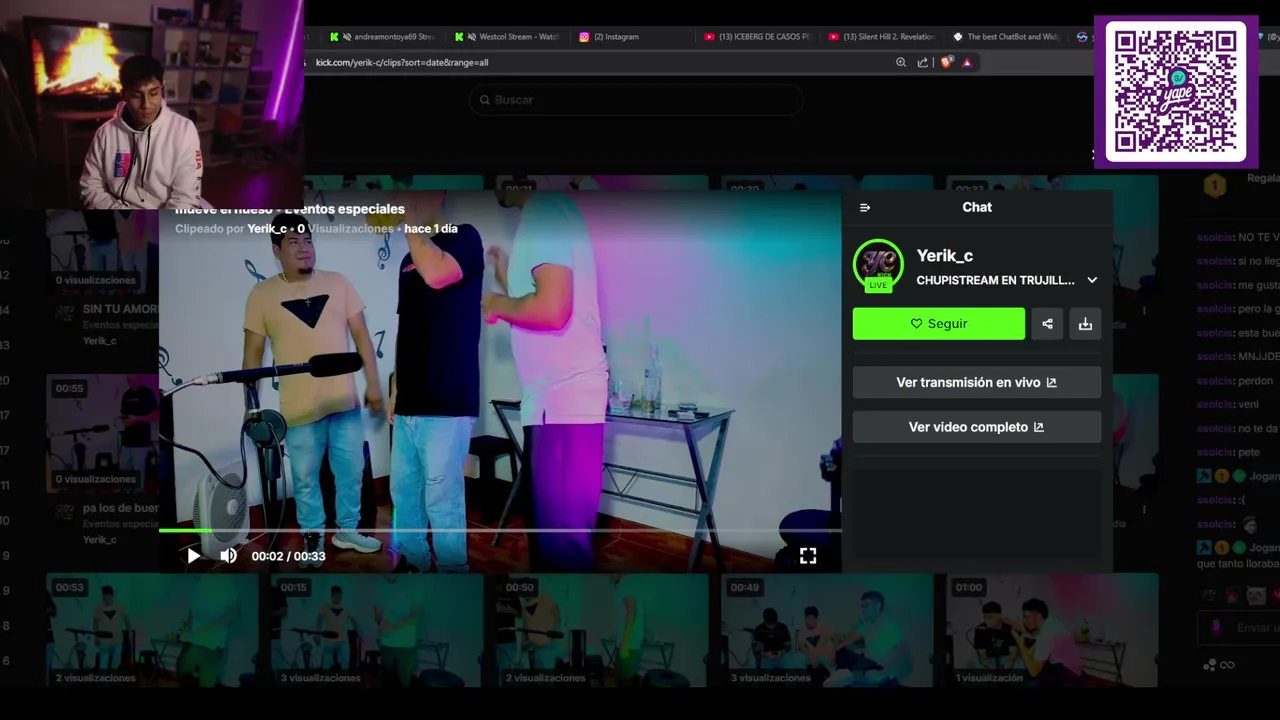Expand the CHUPISTREAM EN TRUJILL... title chevron
This screenshot has width=1280, height=720.
[x=1092, y=281]
